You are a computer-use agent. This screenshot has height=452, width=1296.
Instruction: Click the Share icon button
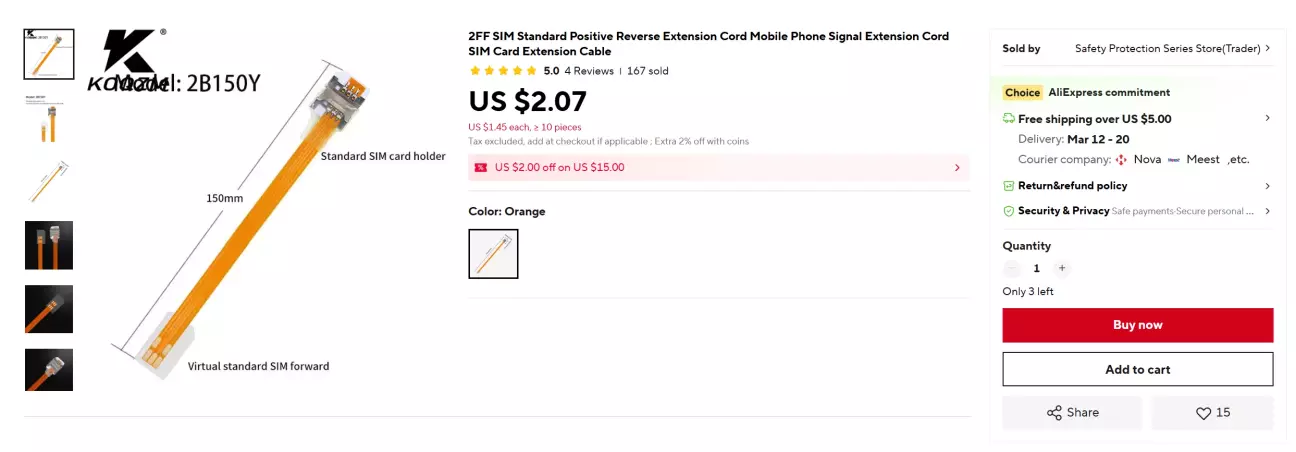coord(1054,413)
